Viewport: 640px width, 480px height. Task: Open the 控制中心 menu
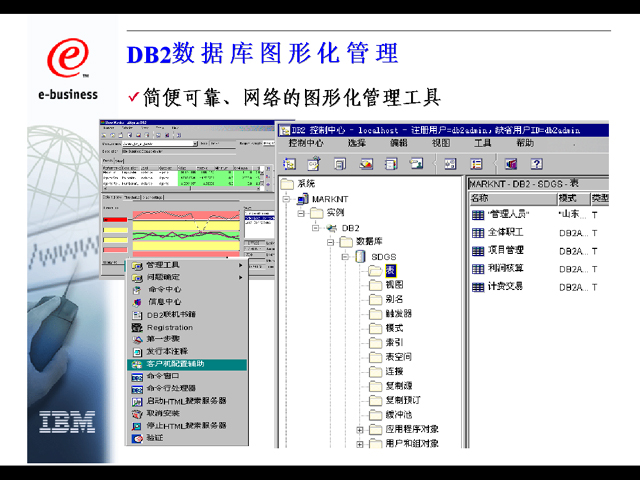point(306,143)
